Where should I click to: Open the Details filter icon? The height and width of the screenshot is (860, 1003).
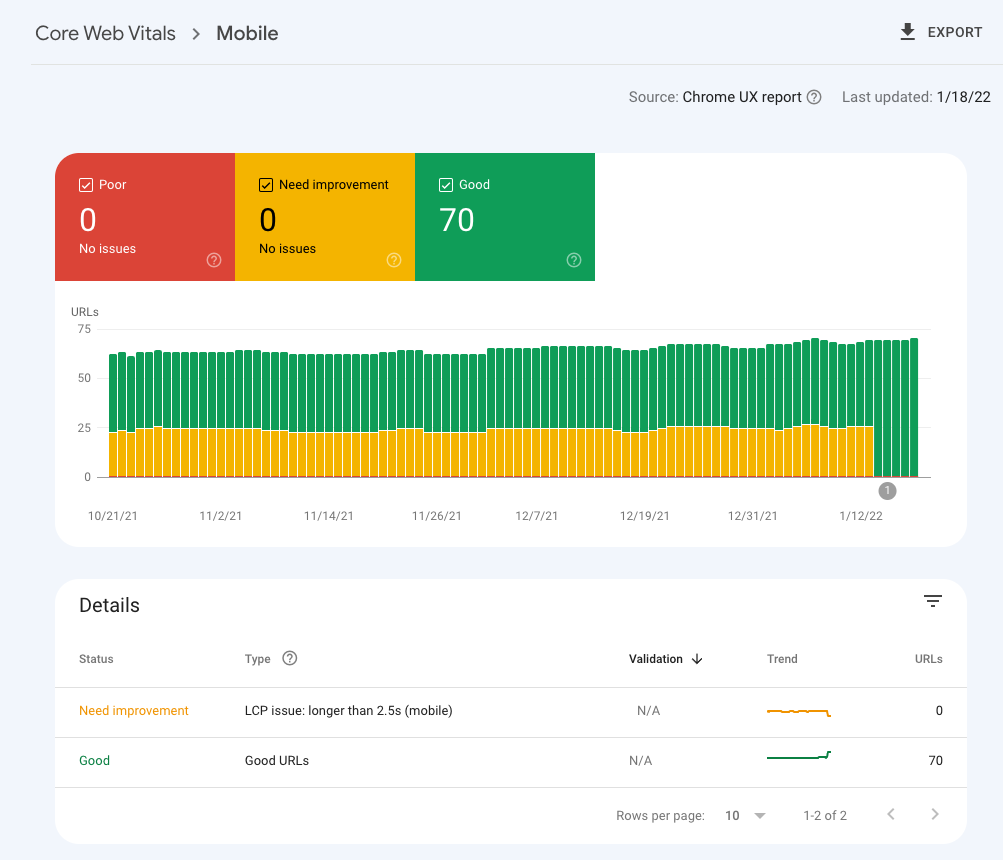point(933,601)
